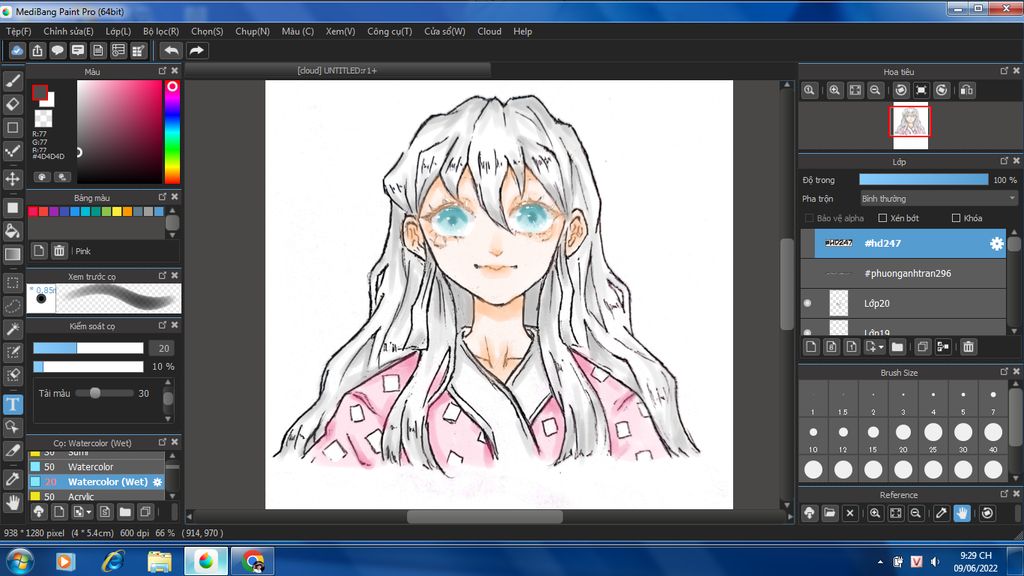Adjust the Độ trong opacity slider
1024x576 pixels.
(x=923, y=180)
